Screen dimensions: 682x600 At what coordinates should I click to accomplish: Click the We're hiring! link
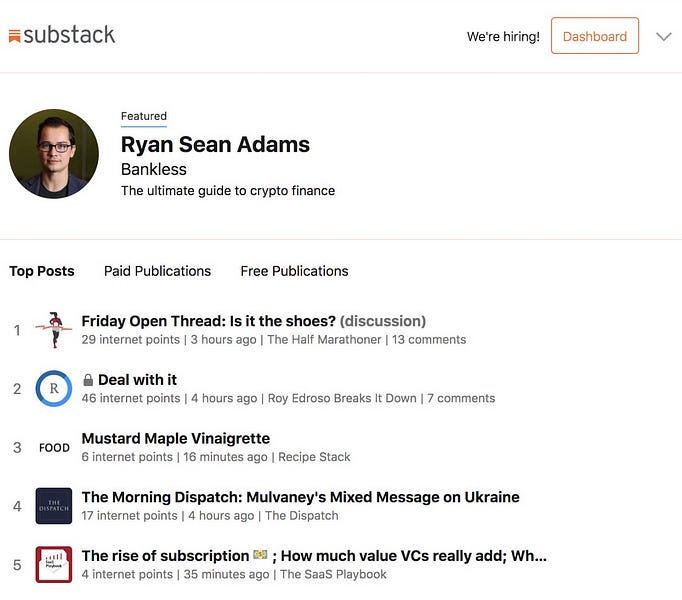click(x=503, y=37)
